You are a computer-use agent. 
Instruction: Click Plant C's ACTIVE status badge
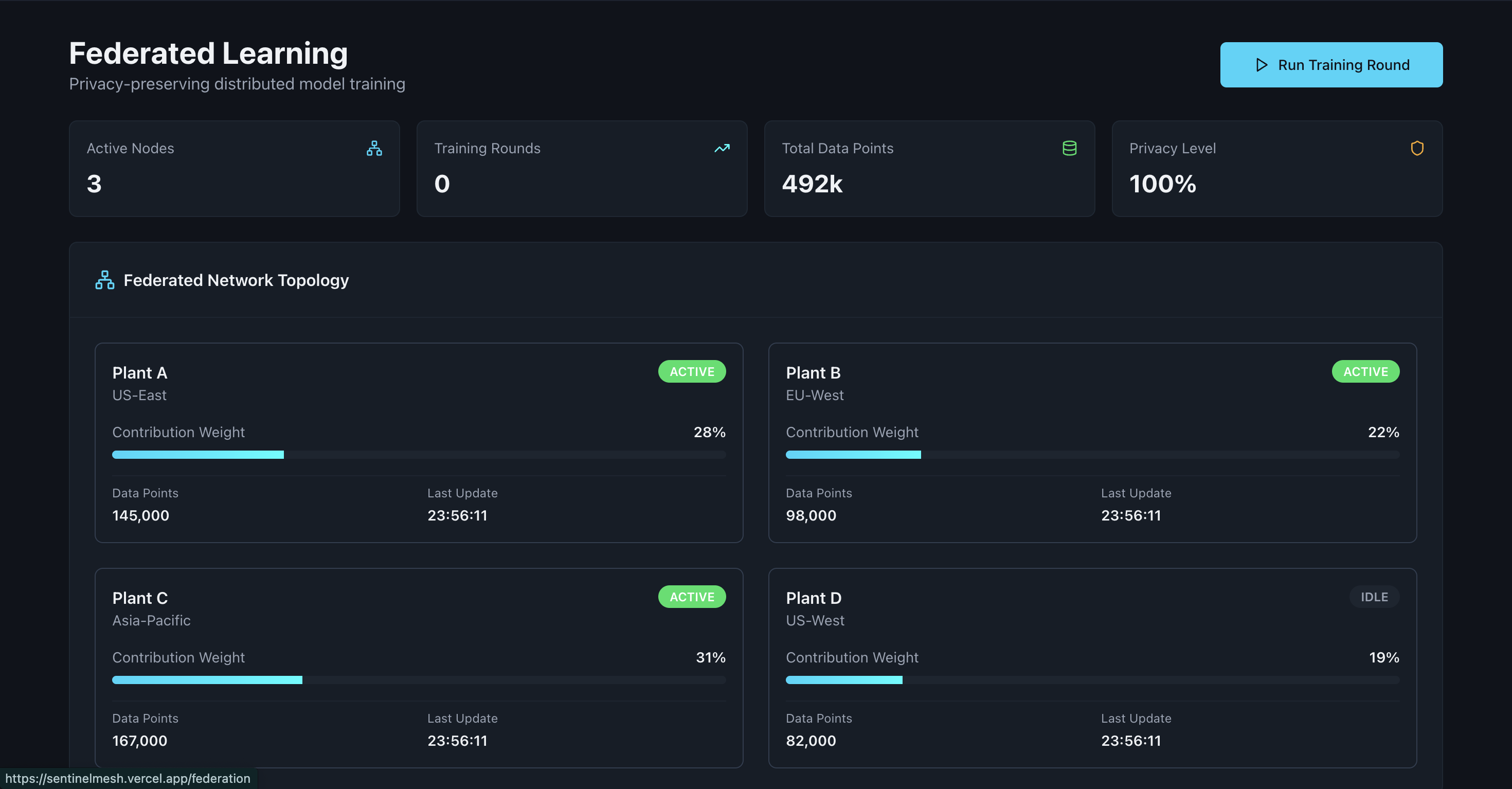[x=691, y=597]
